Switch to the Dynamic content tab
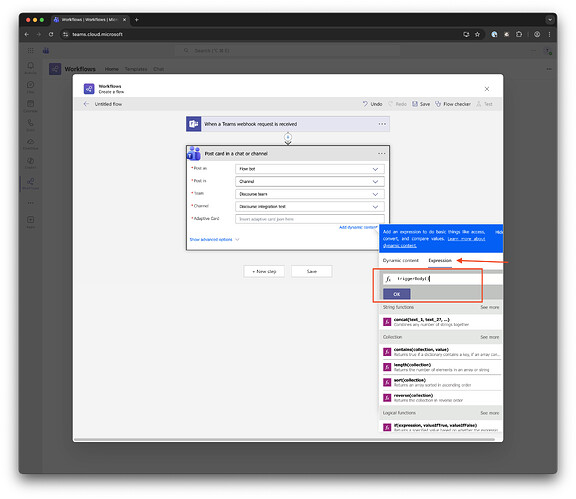The image size is (576, 499). click(400, 261)
